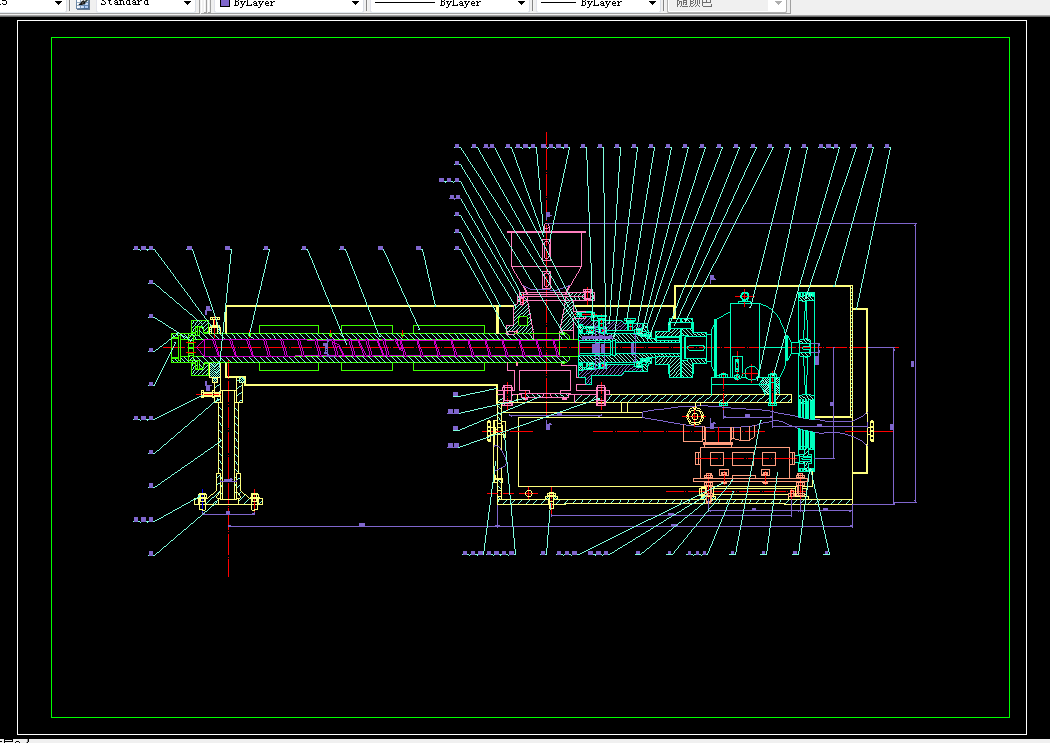Click the table style icon beside Standard
Image resolution: width=1050 pixels, height=743 pixels.
click(x=83, y=4)
